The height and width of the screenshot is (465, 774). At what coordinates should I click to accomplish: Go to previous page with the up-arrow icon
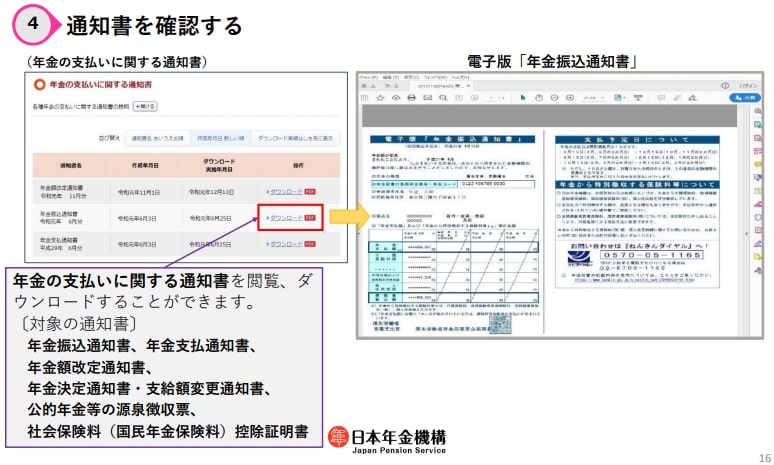[459, 98]
